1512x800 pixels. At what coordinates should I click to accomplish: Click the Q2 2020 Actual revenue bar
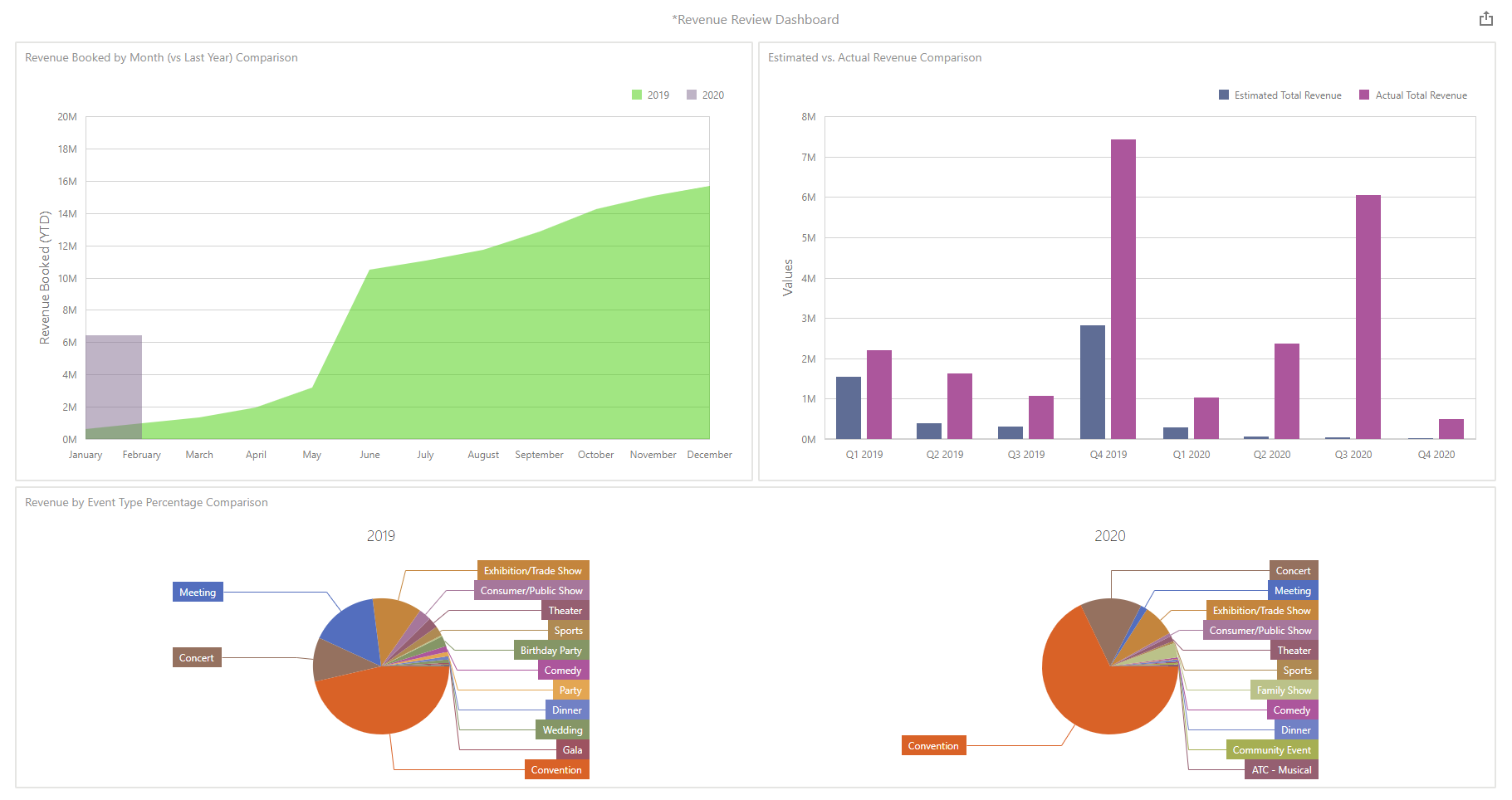pyautogui.click(x=1287, y=391)
